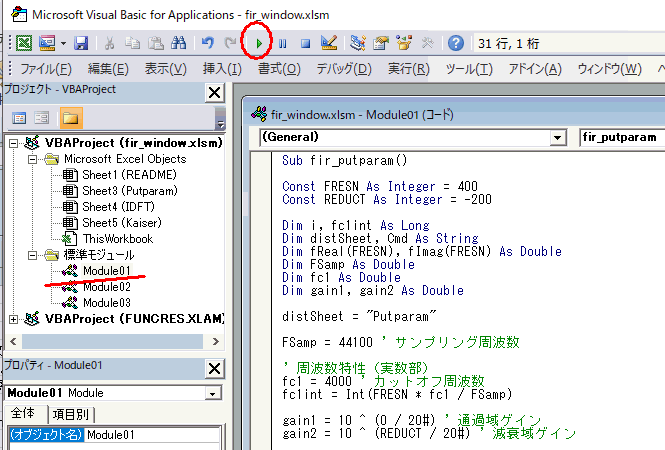Open the ウィンドウ(W) menu
665x450 pixels.
609,68
